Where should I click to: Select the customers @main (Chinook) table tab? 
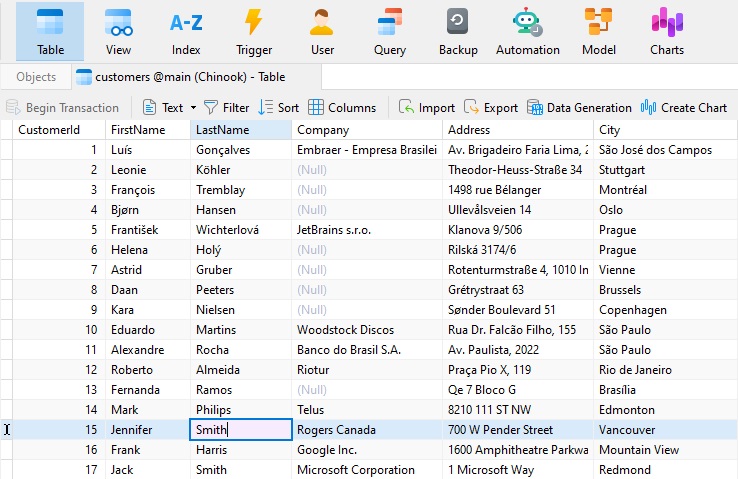coord(197,77)
